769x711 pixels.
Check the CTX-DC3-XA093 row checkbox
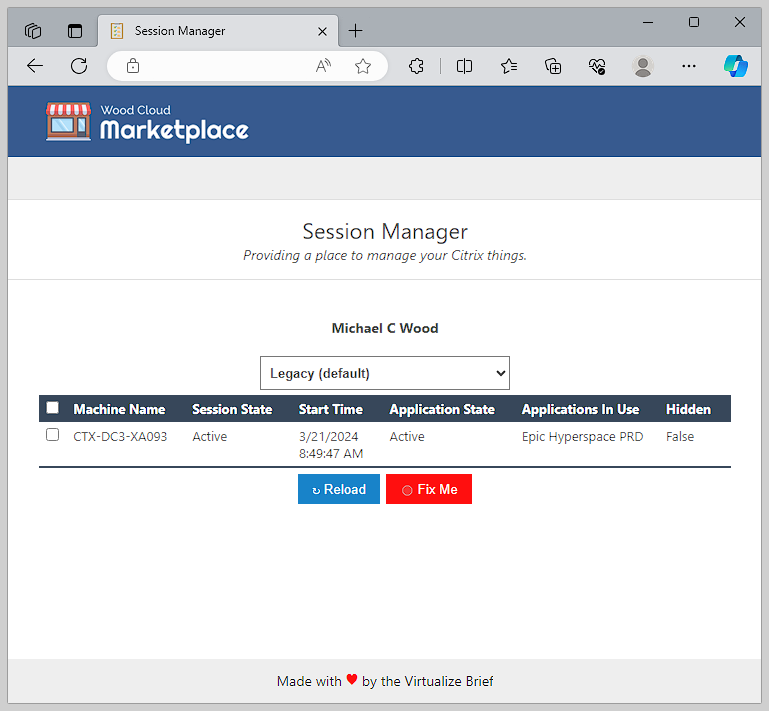[52, 435]
